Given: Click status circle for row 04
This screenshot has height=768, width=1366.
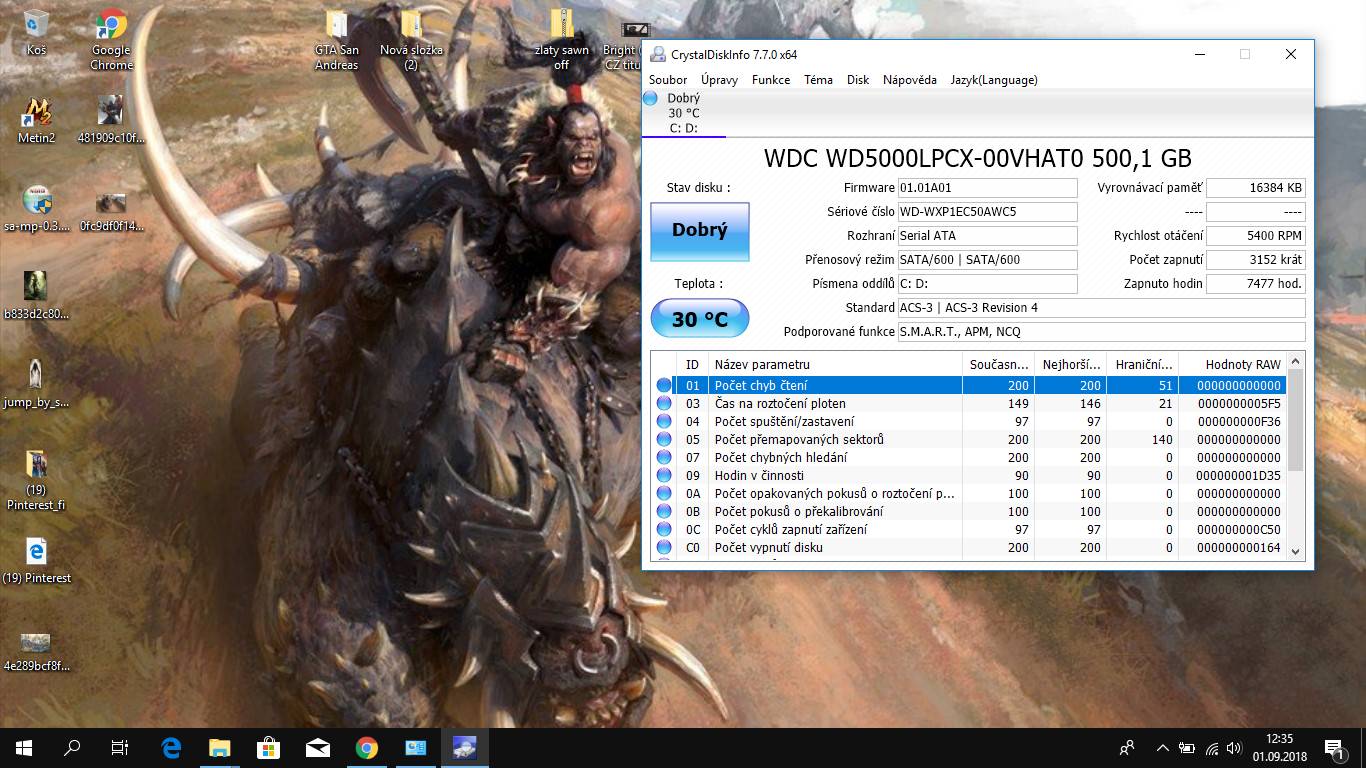Looking at the screenshot, I should click(x=664, y=421).
